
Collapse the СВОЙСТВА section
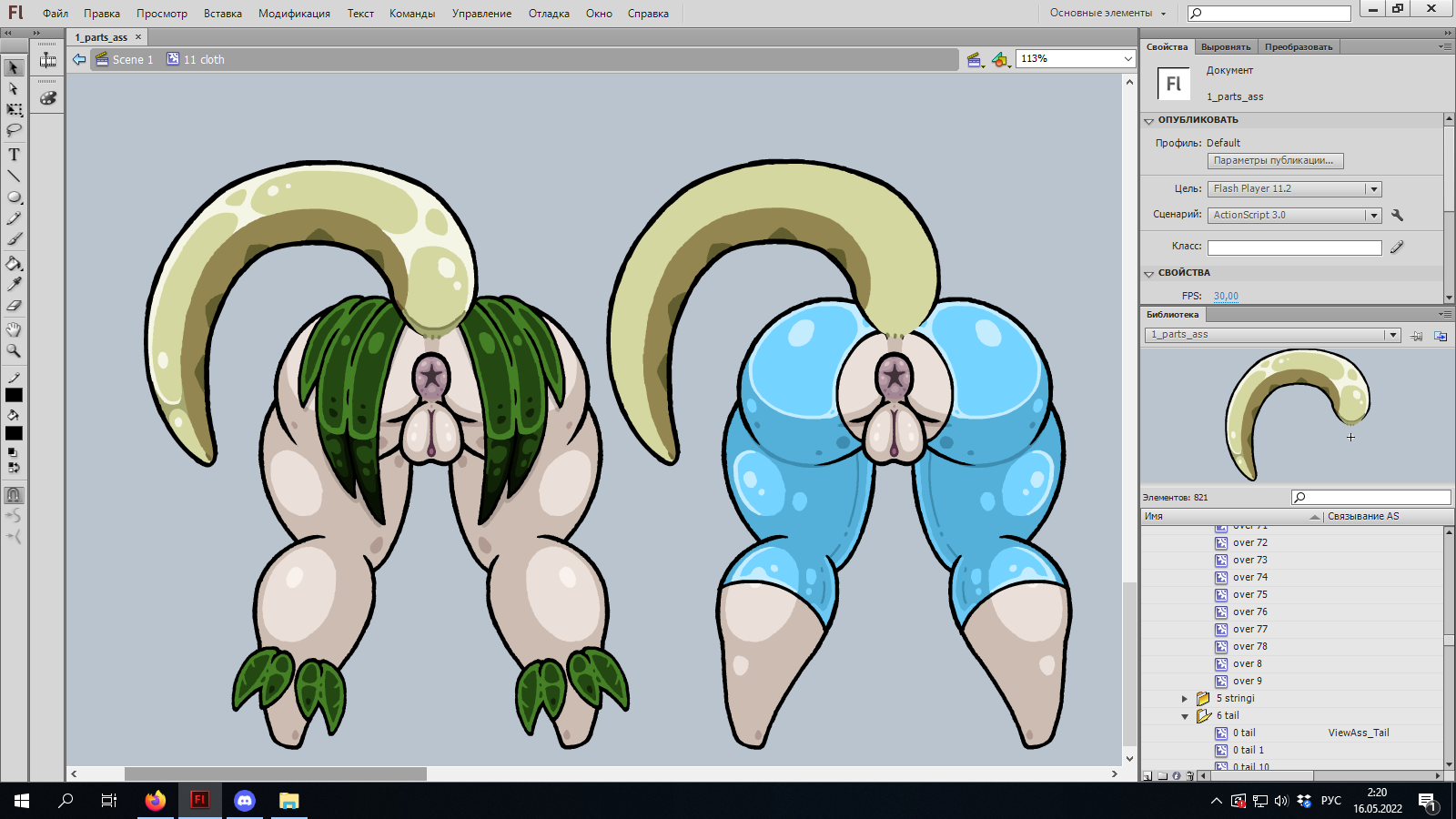[x=1149, y=274]
